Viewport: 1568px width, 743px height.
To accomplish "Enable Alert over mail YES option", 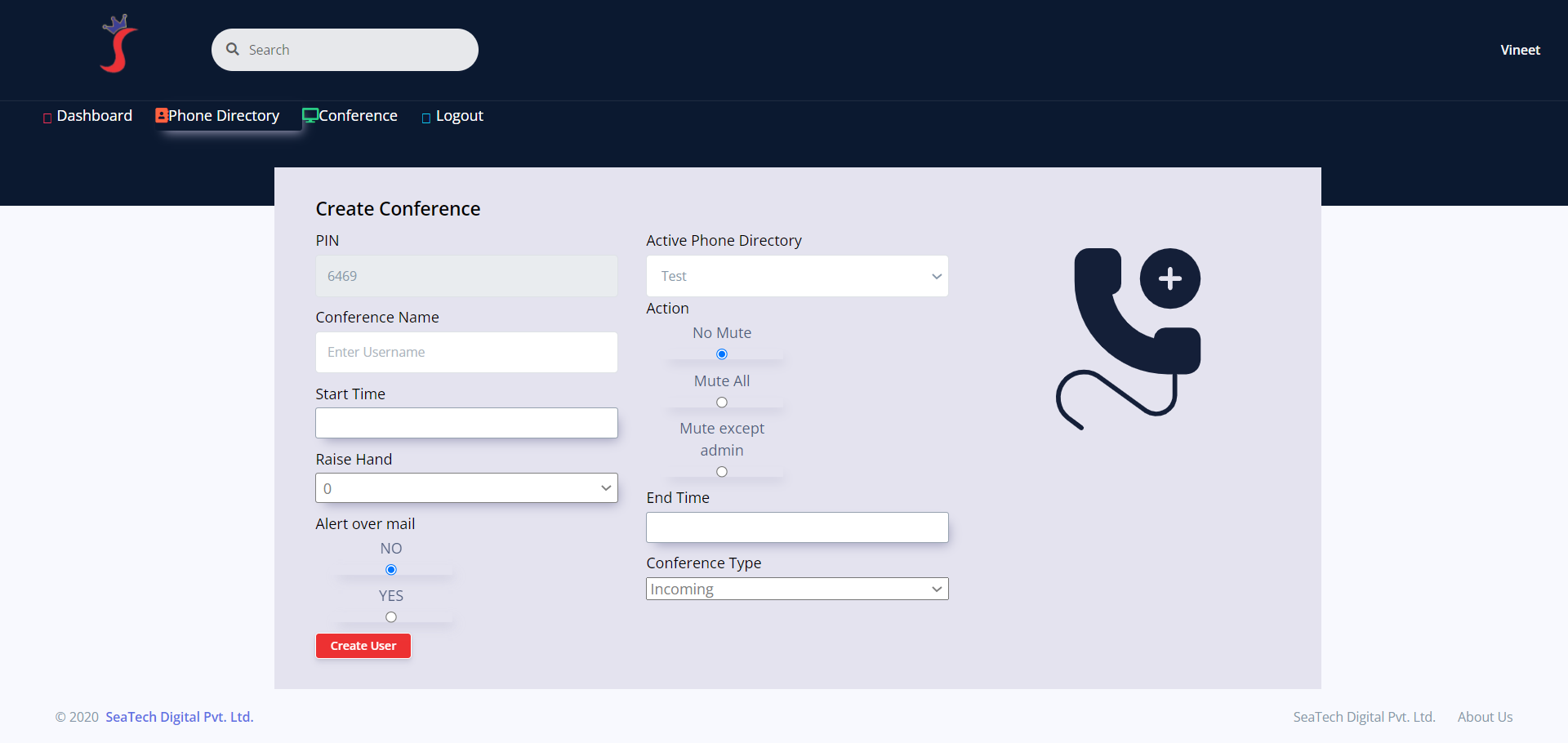I will coord(391,617).
